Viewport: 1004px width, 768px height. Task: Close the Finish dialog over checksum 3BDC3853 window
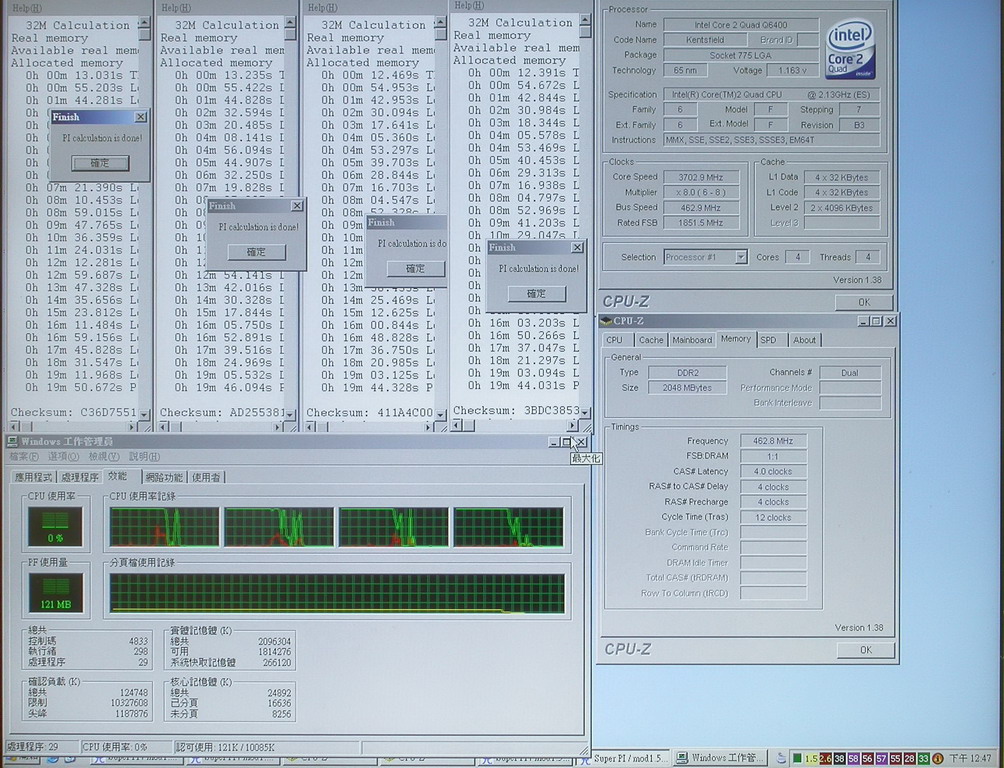pos(577,247)
